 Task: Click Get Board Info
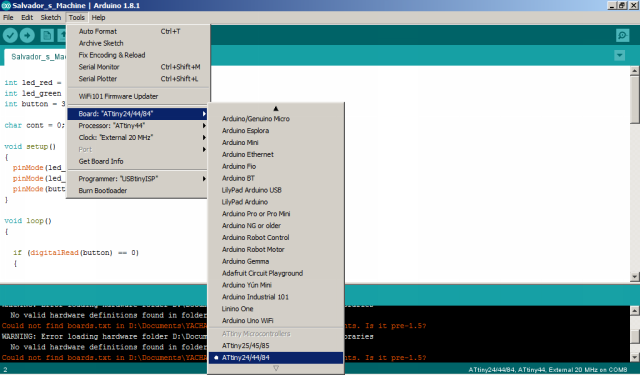[138, 161]
